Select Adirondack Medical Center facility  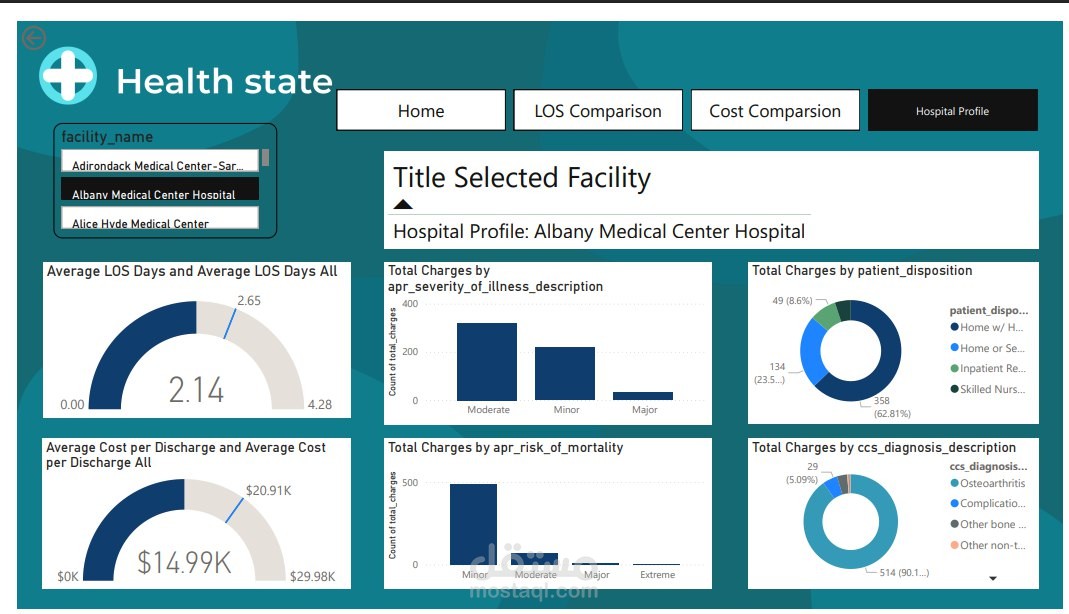[160, 161]
